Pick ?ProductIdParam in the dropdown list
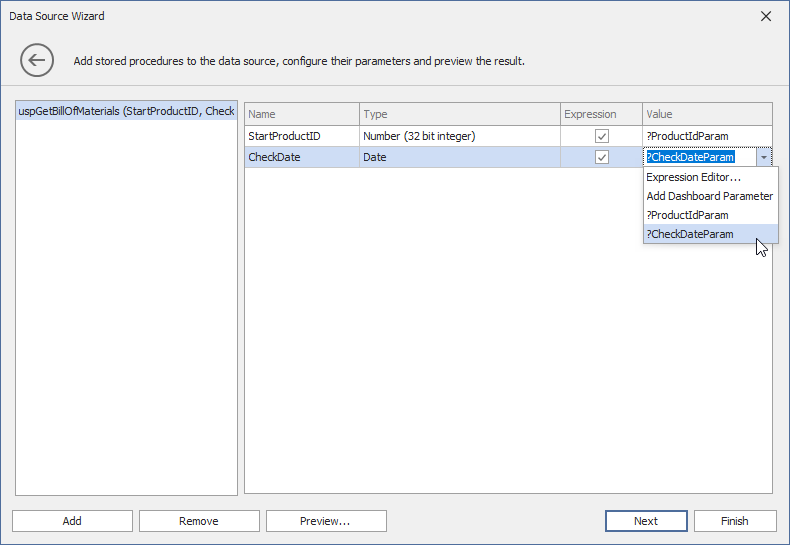Screen dimensions: 790x545 (x=687, y=215)
